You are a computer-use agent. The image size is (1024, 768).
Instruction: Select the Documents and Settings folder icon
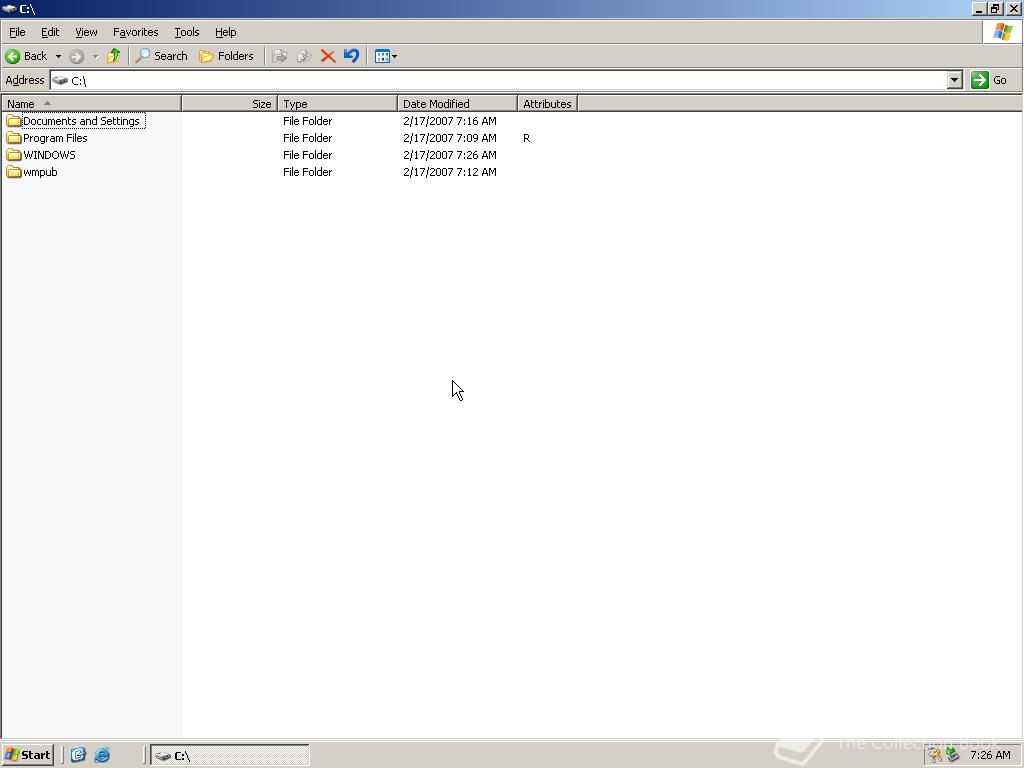14,121
